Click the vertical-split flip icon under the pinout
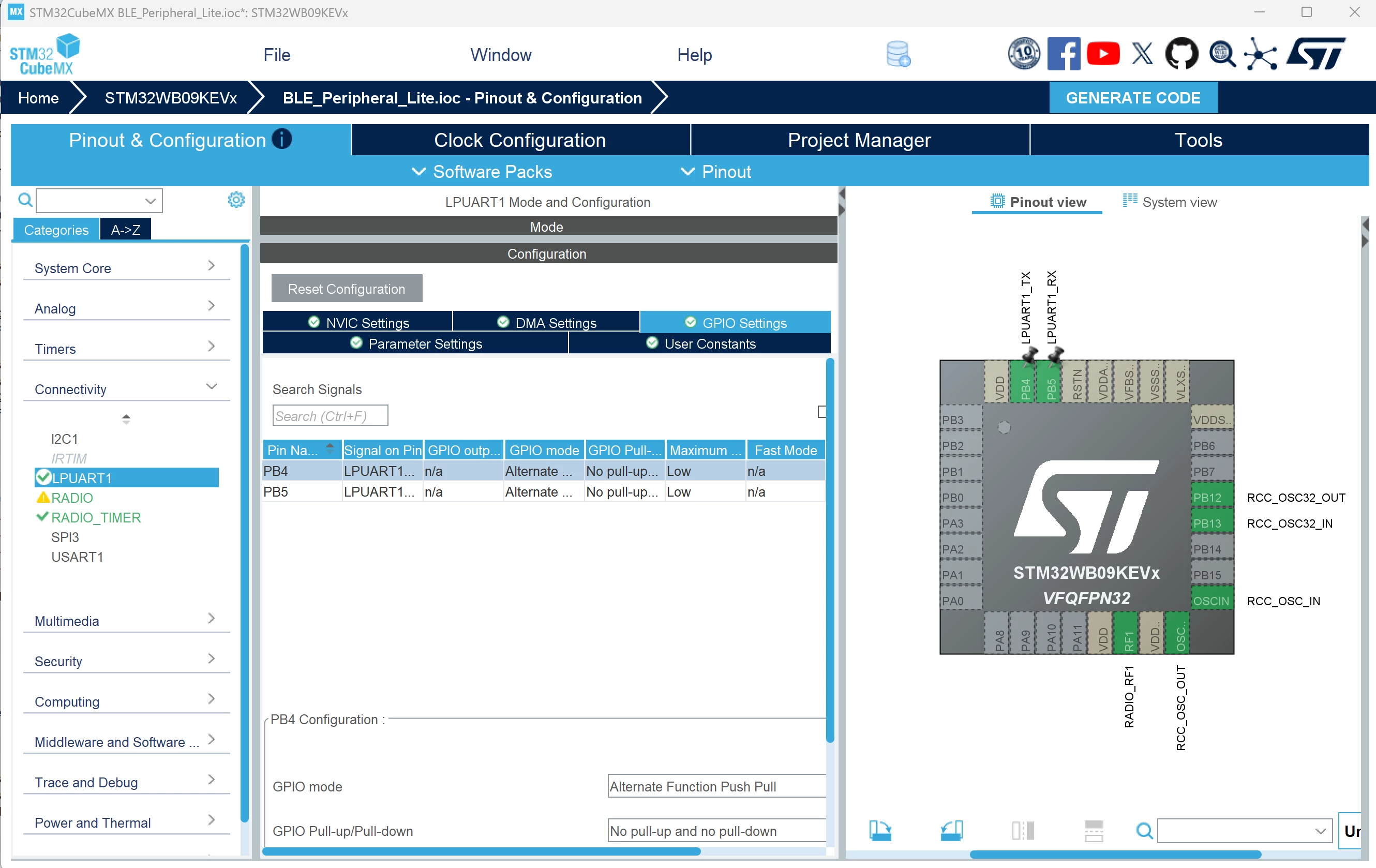Viewport: 1376px width, 868px height. (x=1023, y=830)
